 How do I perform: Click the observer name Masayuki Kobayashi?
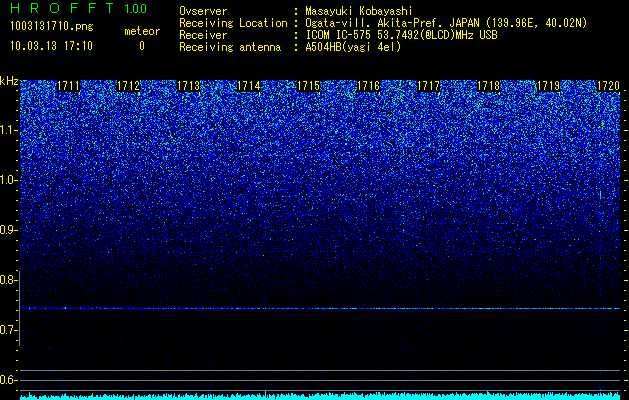point(359,11)
